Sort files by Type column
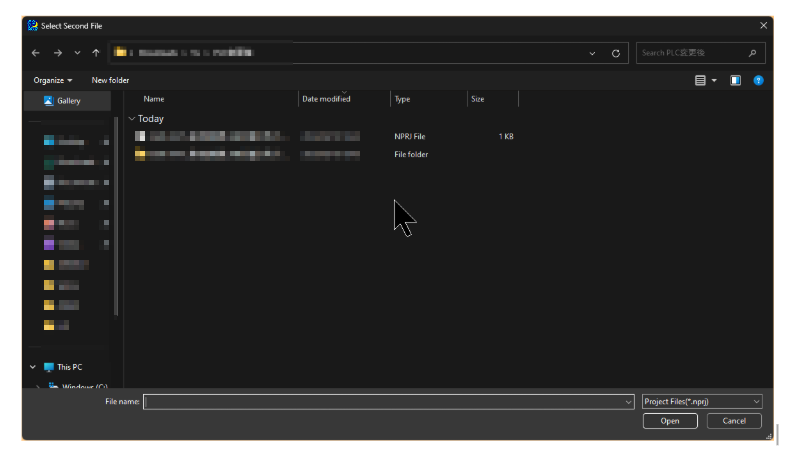This screenshot has height=452, width=786. 402,99
